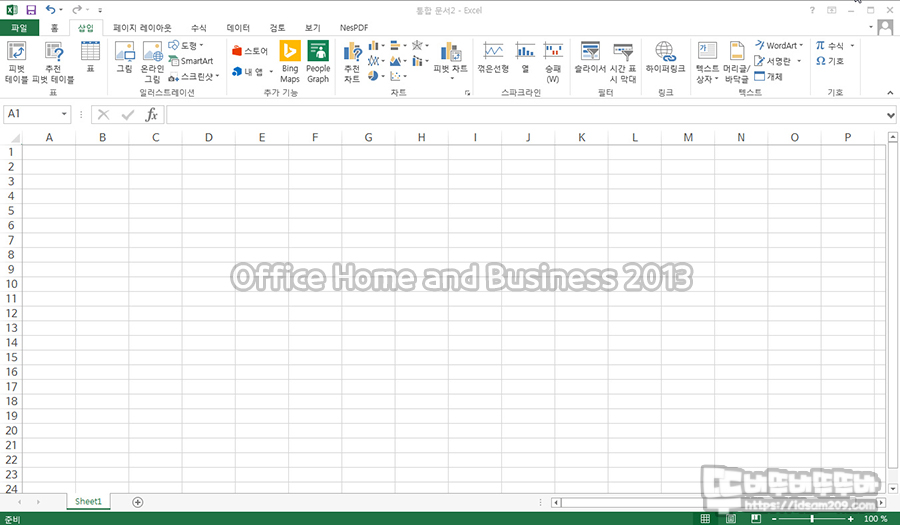Viewport: 900px width, 525px height.
Task: Collapse the ribbon
Action: pos(890,92)
